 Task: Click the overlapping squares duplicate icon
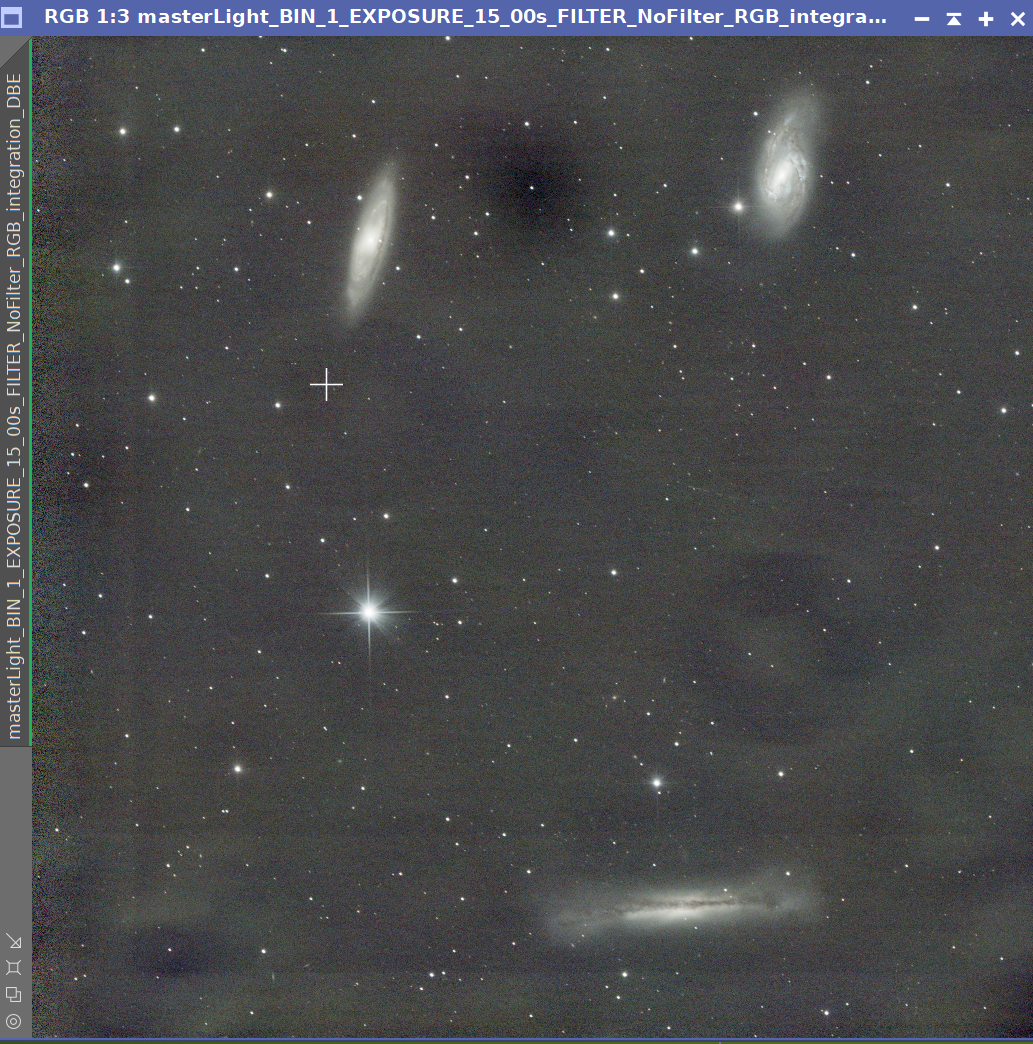point(13,994)
